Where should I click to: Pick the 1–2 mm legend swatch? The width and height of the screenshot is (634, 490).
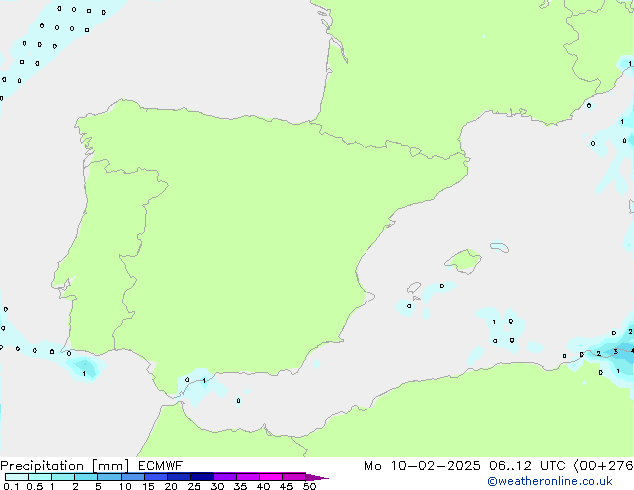pyautogui.click(x=63, y=477)
